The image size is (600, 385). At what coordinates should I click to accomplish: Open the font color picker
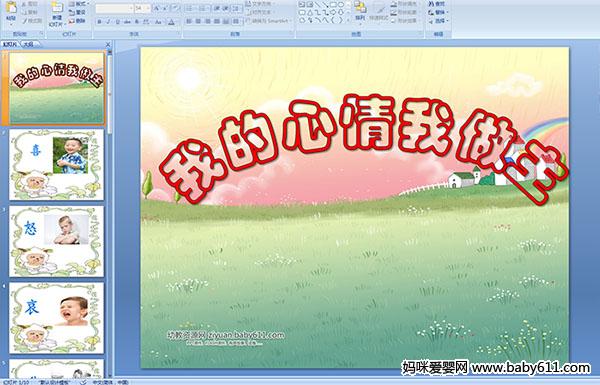(x=172, y=22)
